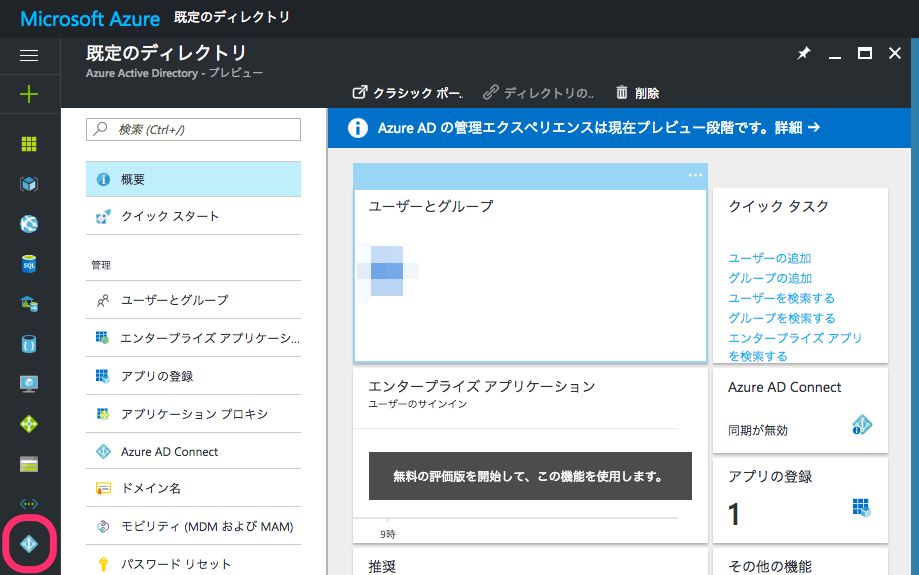919x575 pixels.
Task: Click グループを検索する link
Action: (781, 318)
